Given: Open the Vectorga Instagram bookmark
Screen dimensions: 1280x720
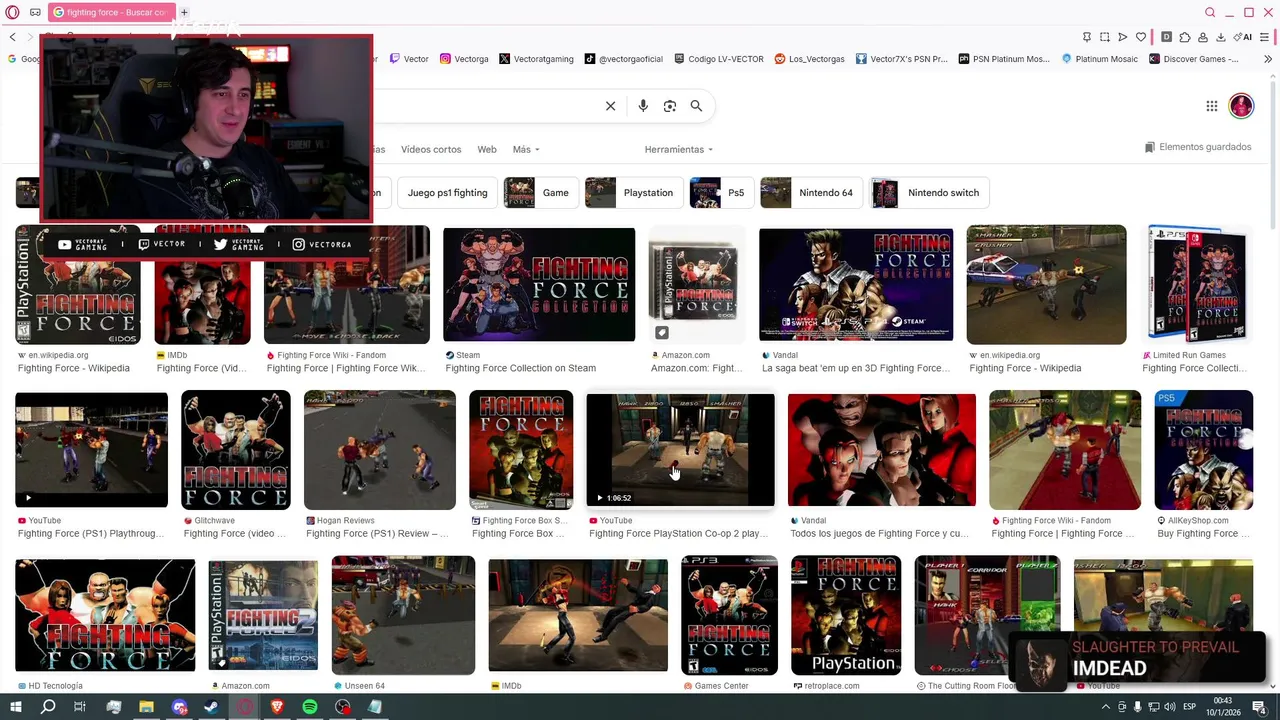Looking at the screenshot, I should [x=464, y=59].
